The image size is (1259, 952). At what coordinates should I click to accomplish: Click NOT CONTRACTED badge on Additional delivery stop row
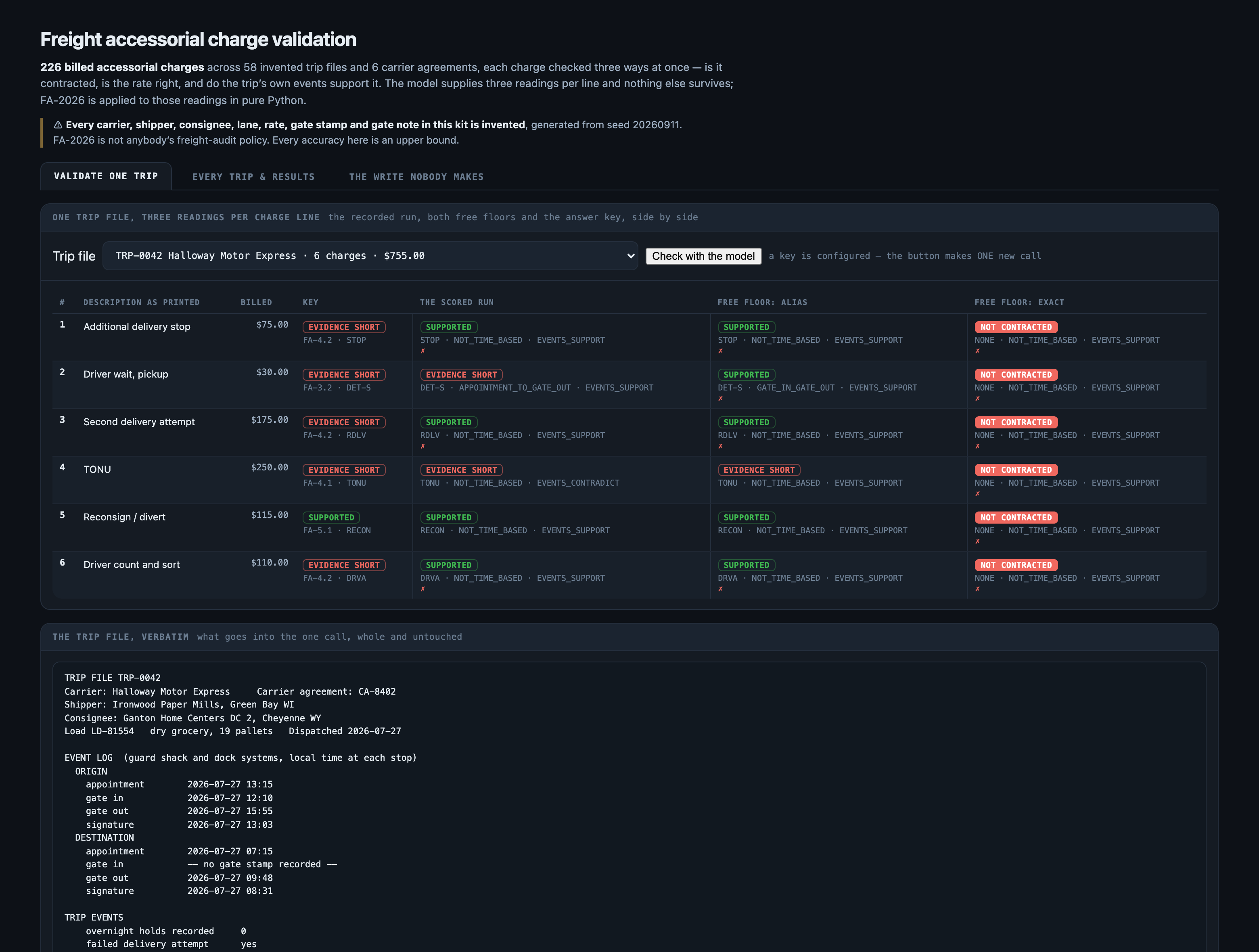click(1016, 327)
